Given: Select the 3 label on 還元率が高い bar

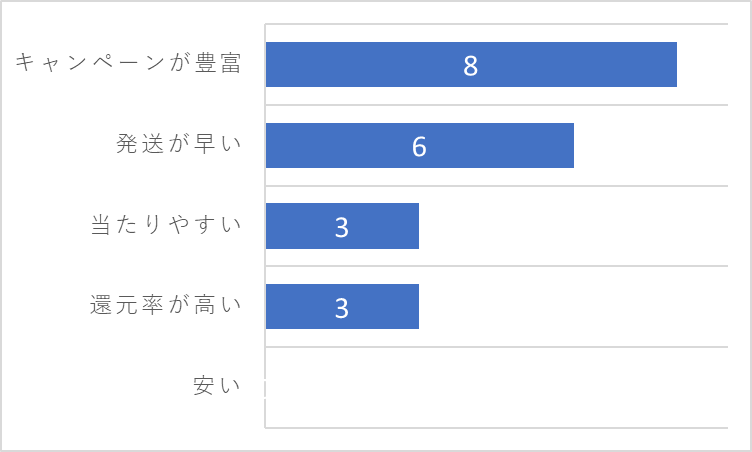Looking at the screenshot, I should [341, 308].
